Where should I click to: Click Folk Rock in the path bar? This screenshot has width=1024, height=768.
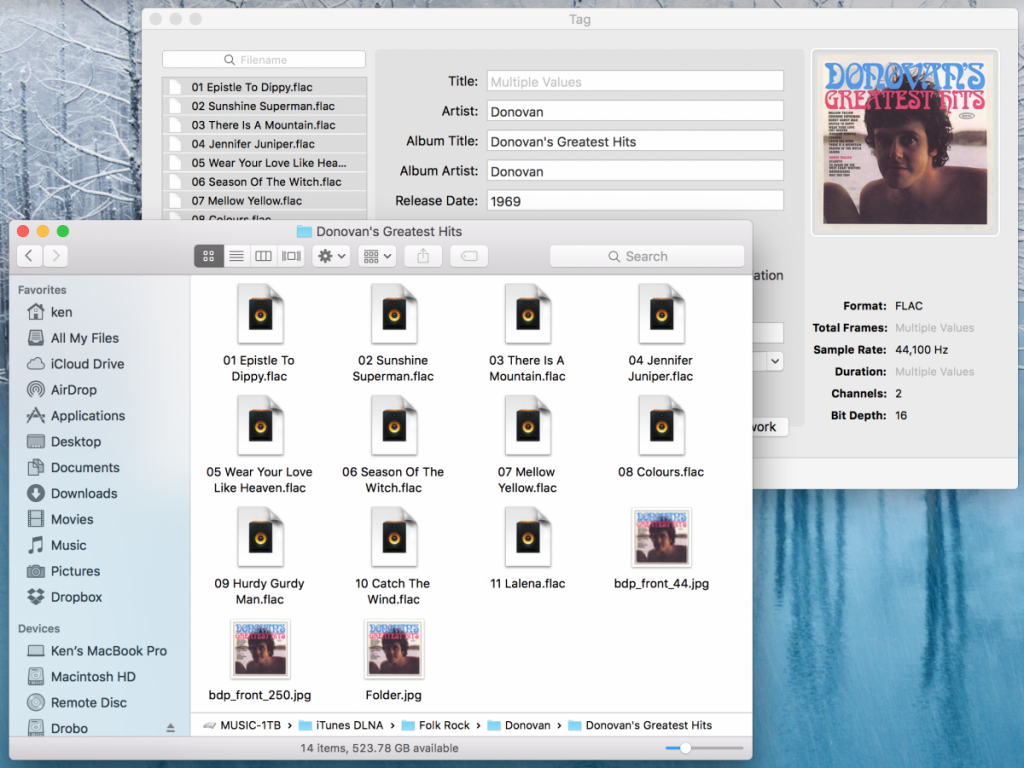(436, 726)
